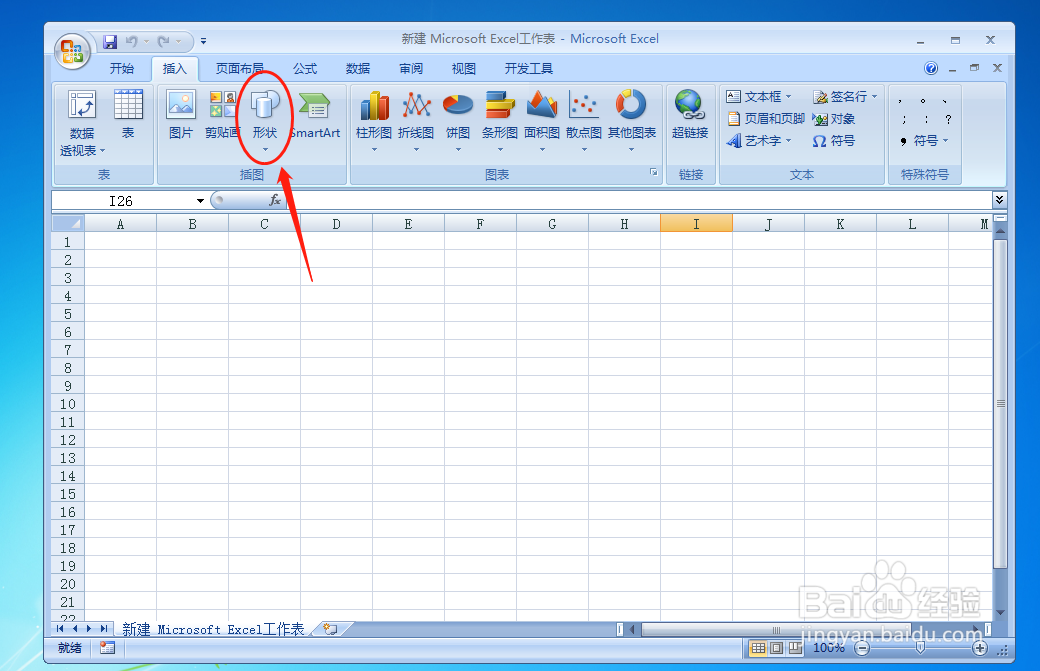Viewport: 1040px width, 671px height.
Task: Insert a Line chart (折线图)
Action: pyautogui.click(x=416, y=120)
